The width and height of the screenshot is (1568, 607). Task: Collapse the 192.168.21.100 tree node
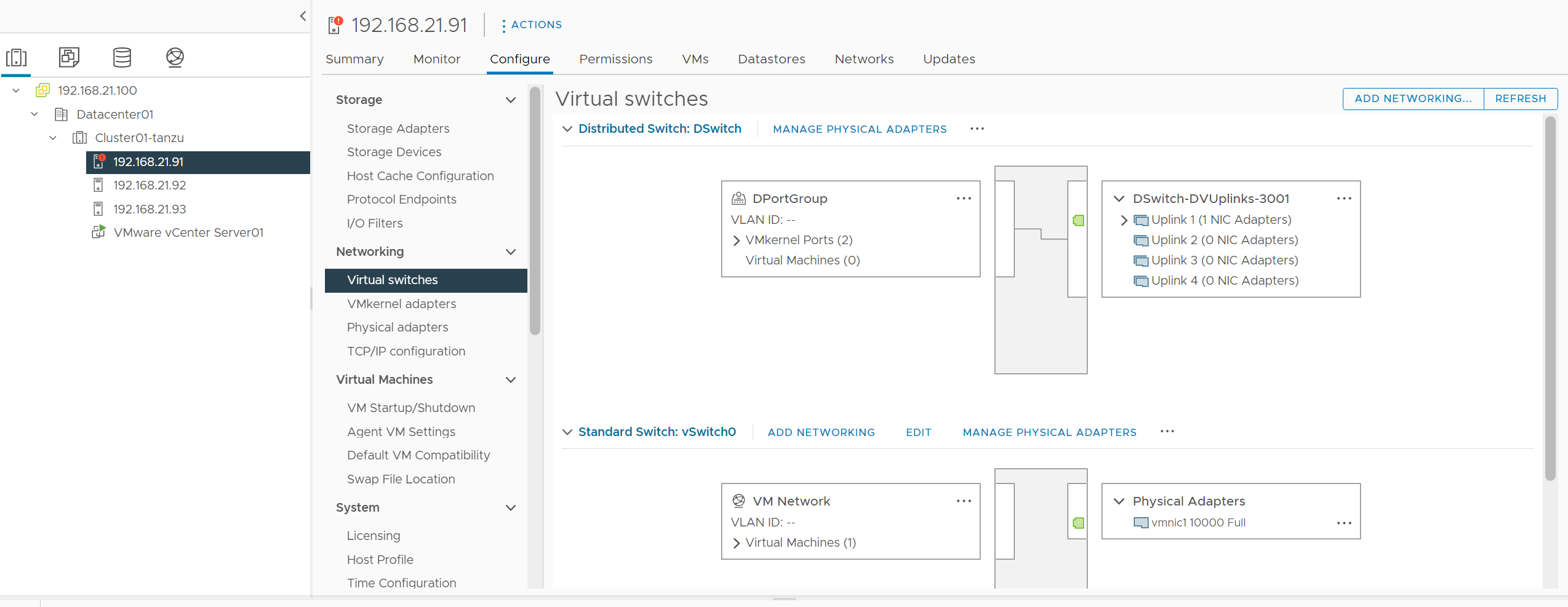pyautogui.click(x=16, y=90)
